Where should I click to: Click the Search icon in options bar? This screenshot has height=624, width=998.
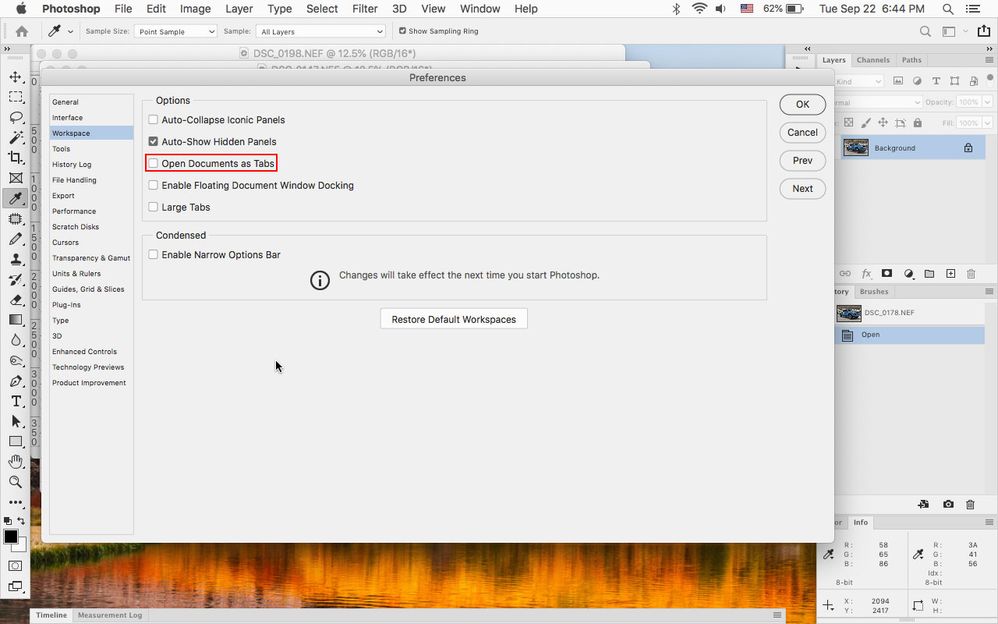pyautogui.click(x=925, y=31)
